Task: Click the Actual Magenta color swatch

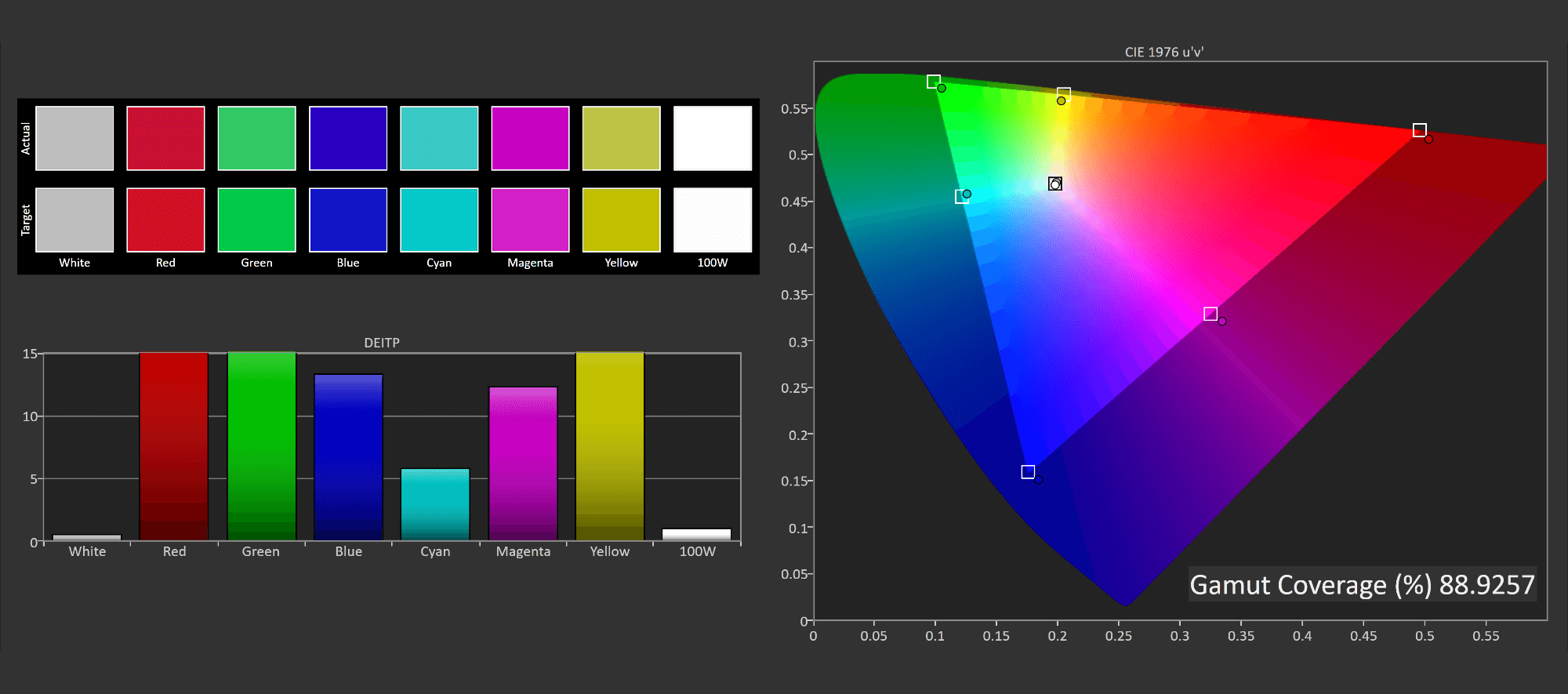Action: click(x=530, y=138)
